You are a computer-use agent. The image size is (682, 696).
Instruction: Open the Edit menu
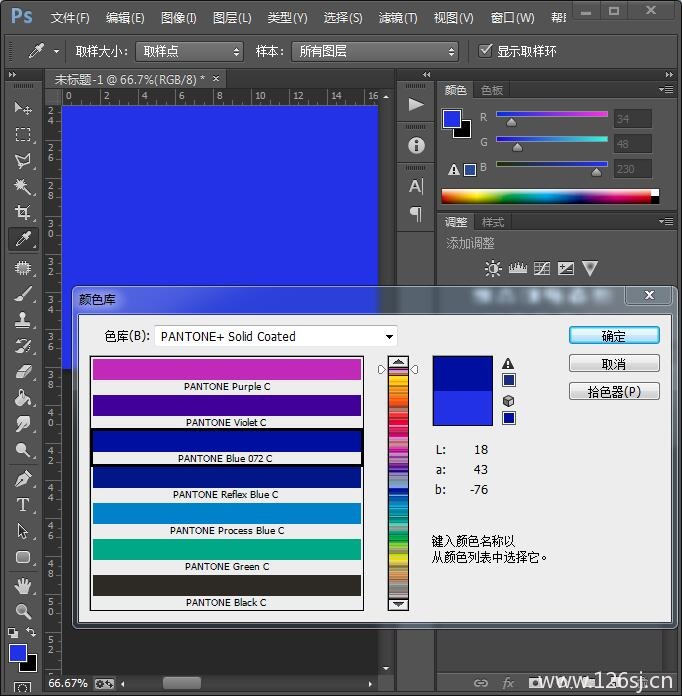point(125,18)
